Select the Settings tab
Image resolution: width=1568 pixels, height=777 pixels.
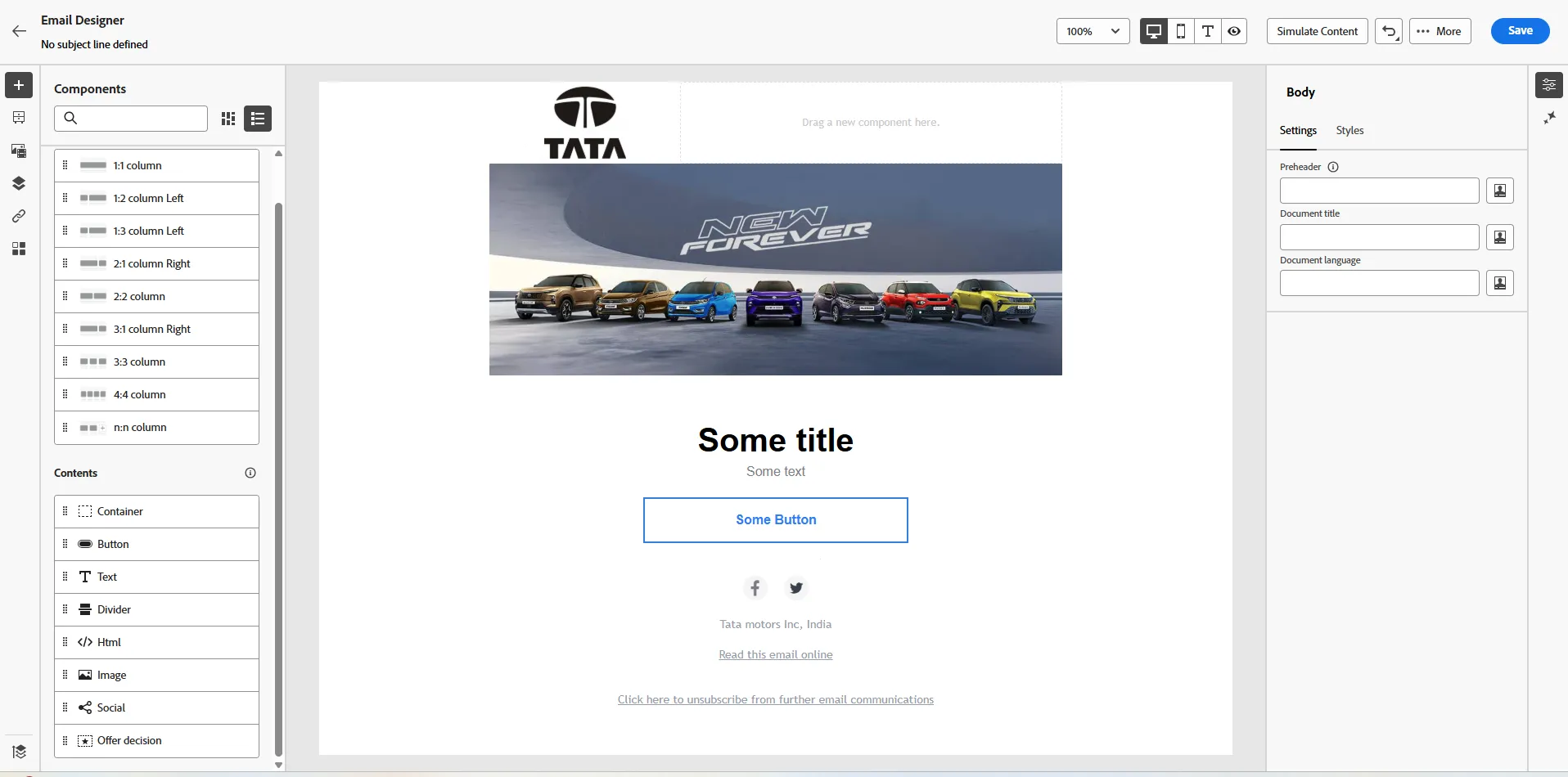(x=1298, y=130)
